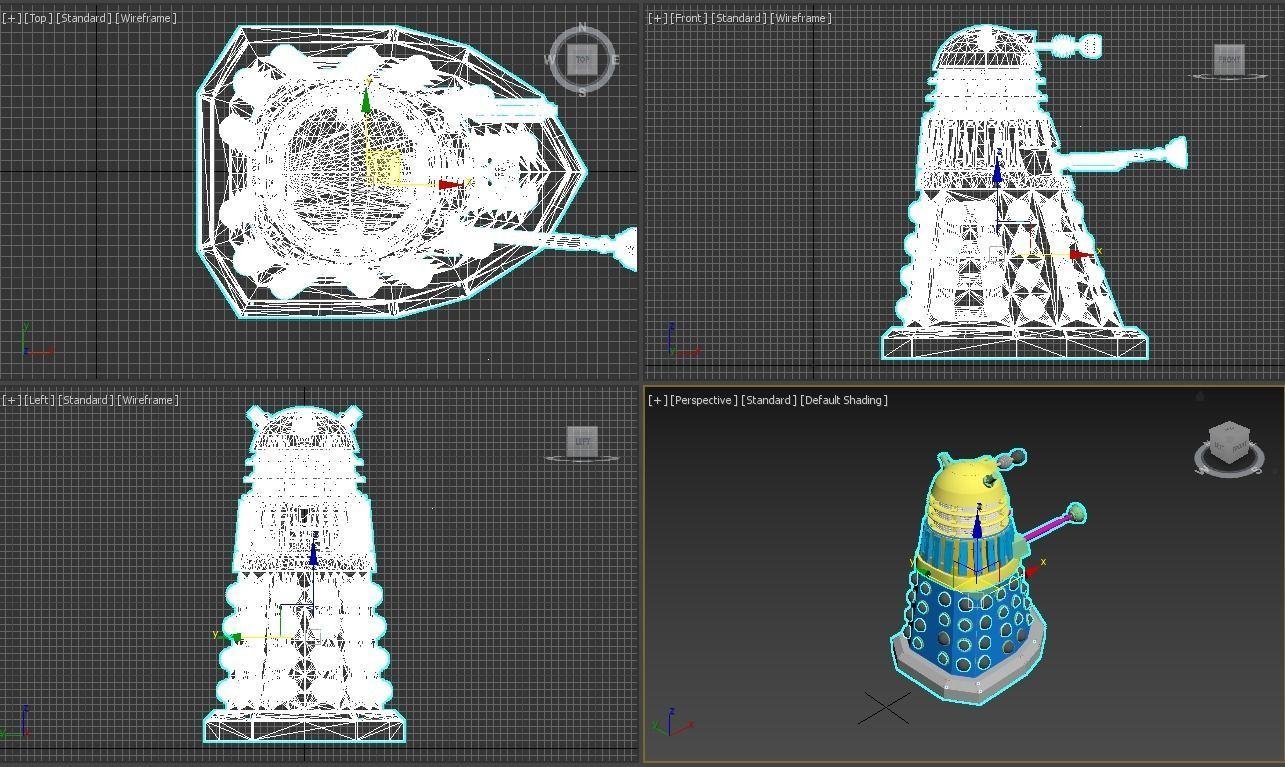
Task: Grab the red X-axis arrow in Perspective viewport
Action: (1032, 569)
